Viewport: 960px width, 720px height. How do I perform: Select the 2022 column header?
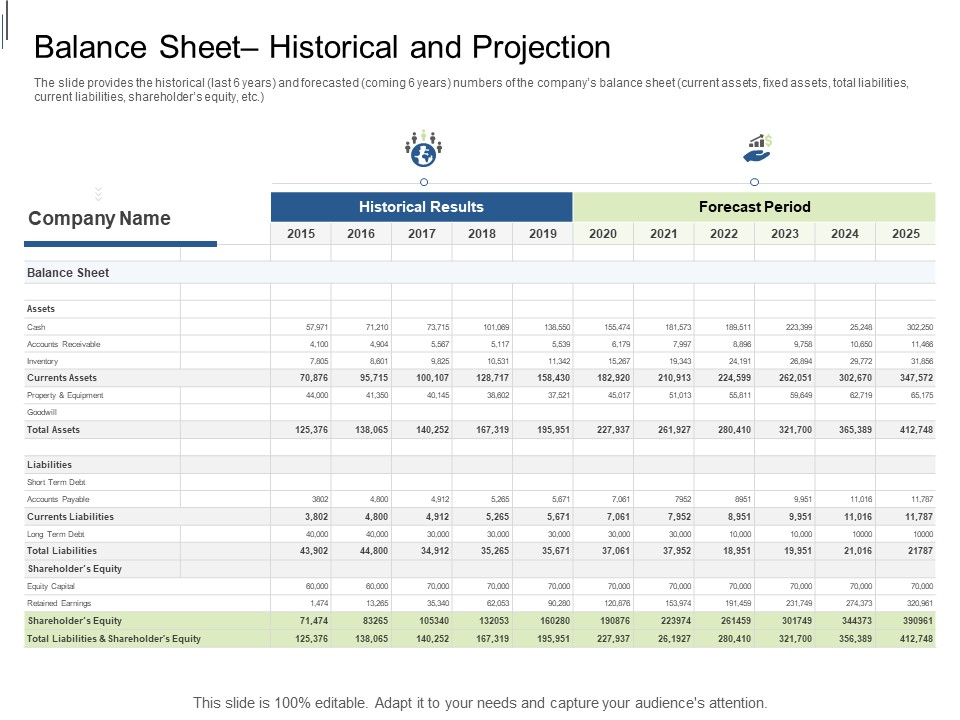click(724, 233)
